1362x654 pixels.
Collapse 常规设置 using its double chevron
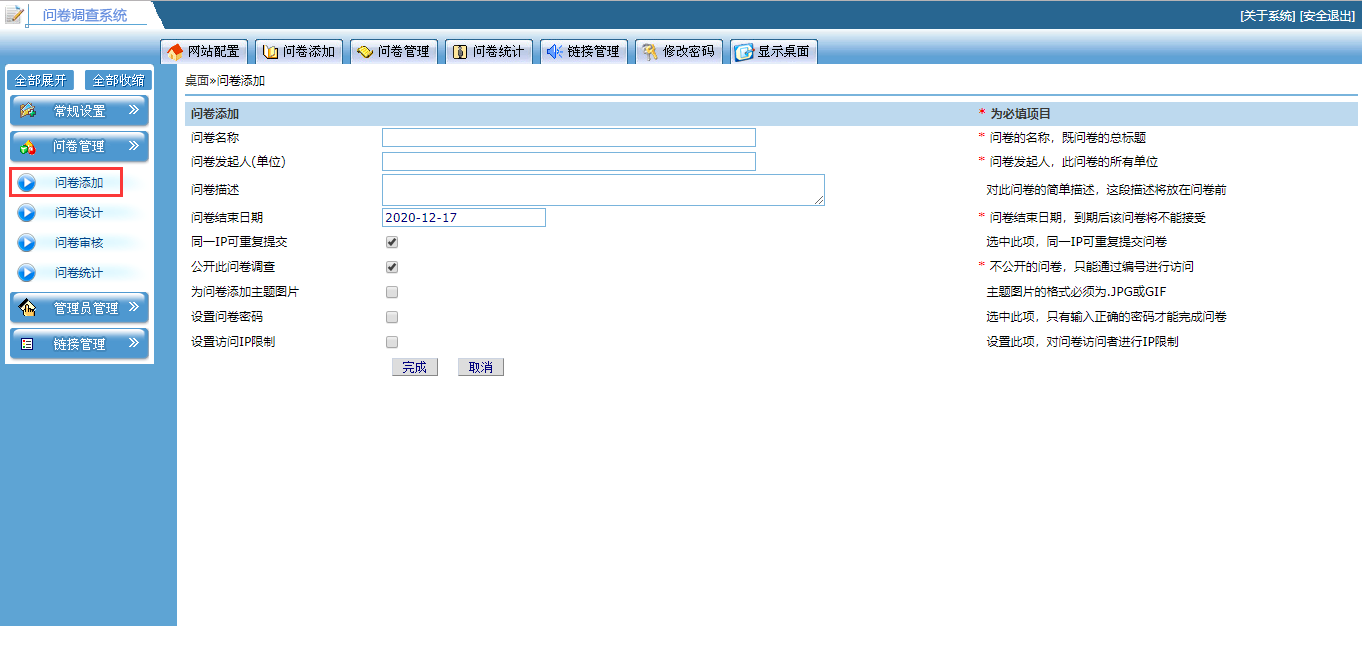tap(134, 110)
